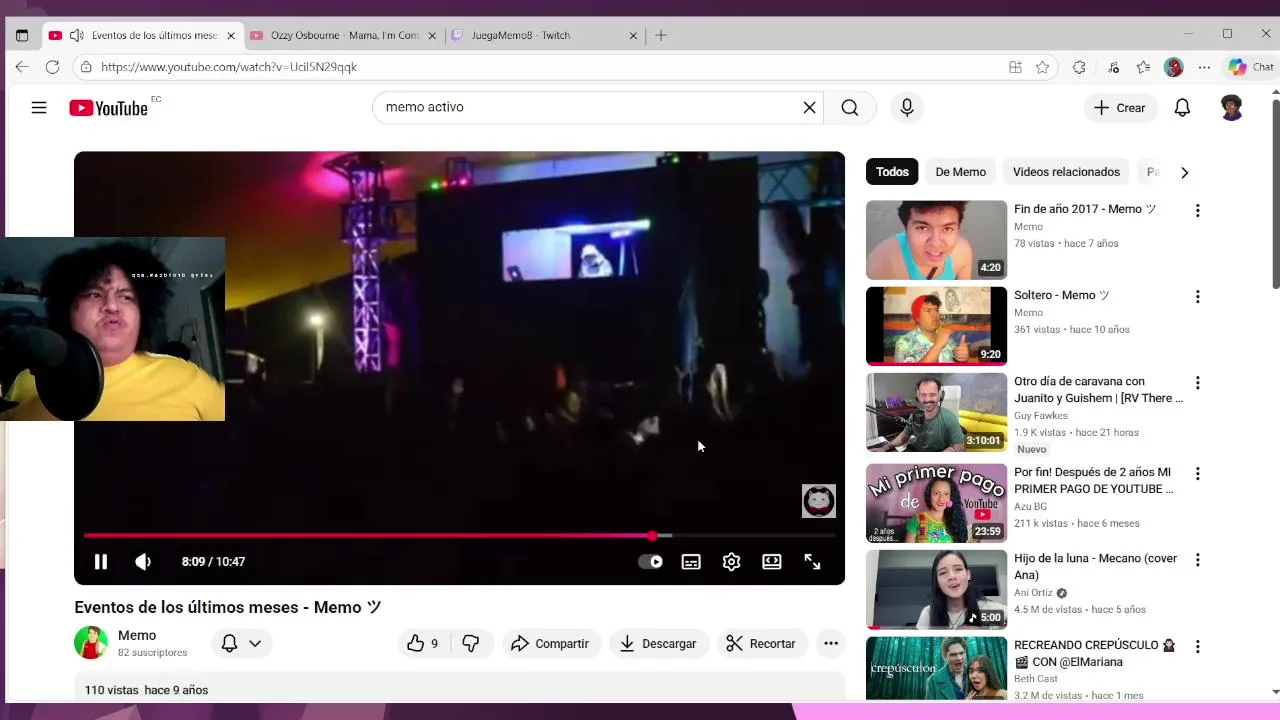Open the YouTube hamburger guide menu
The width and height of the screenshot is (1280, 720).
coord(39,107)
